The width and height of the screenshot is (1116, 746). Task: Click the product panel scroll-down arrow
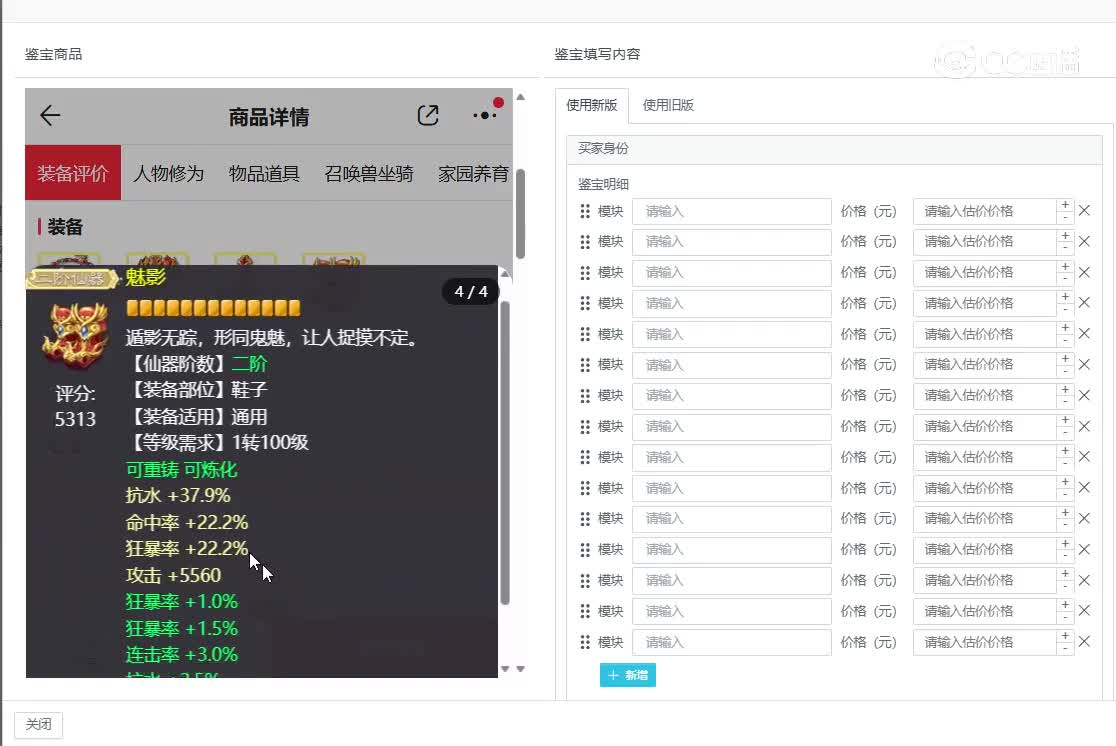520,668
